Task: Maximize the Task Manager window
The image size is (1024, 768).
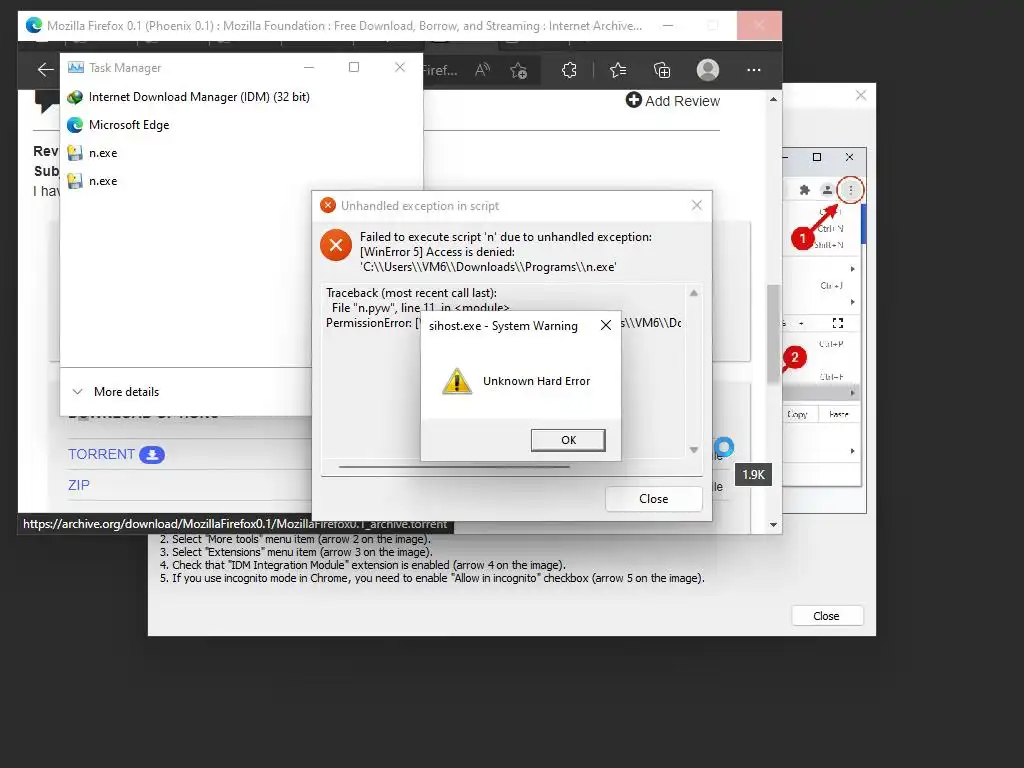Action: pos(354,67)
